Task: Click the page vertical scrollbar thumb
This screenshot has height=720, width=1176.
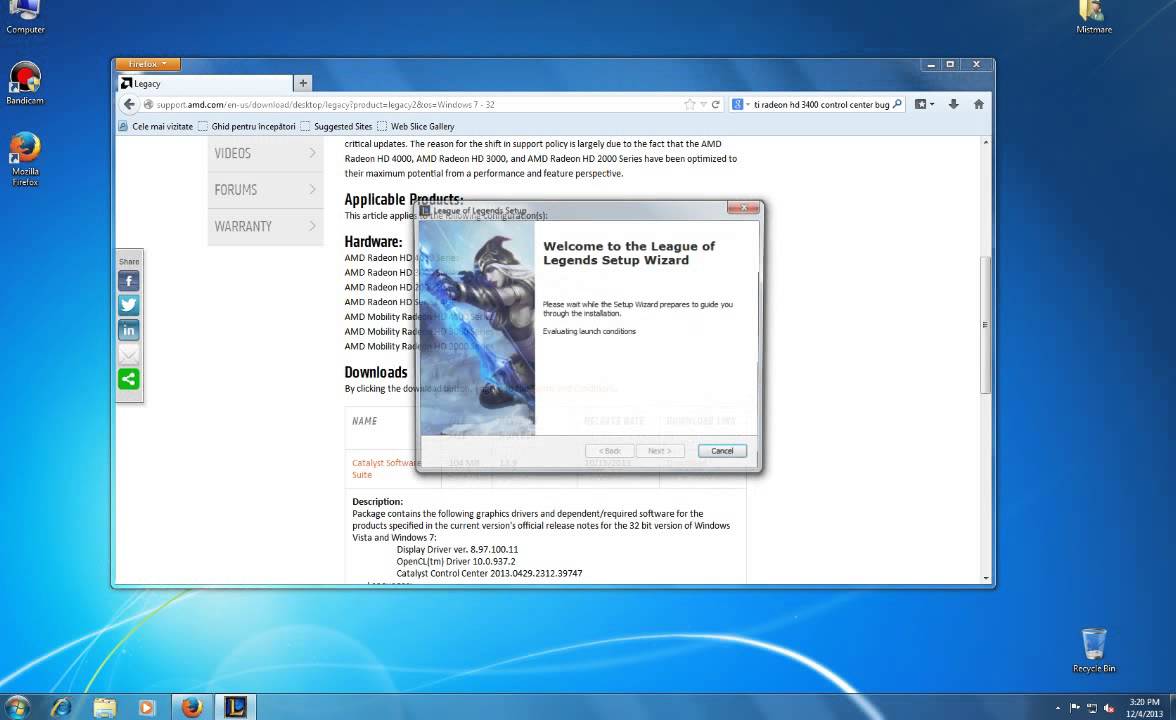Action: click(x=986, y=324)
